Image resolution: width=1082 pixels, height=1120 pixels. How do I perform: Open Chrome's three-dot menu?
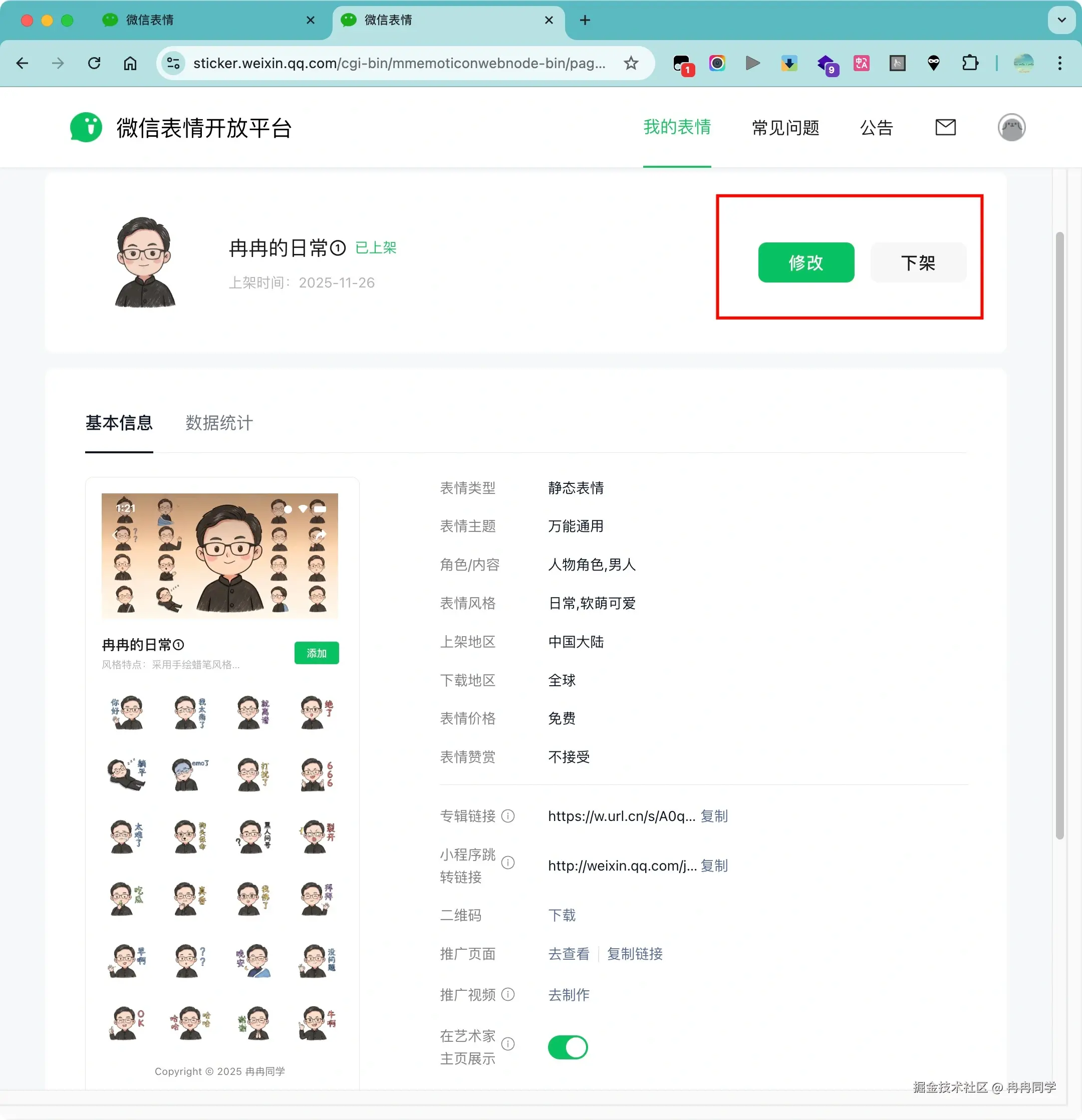click(x=1059, y=63)
